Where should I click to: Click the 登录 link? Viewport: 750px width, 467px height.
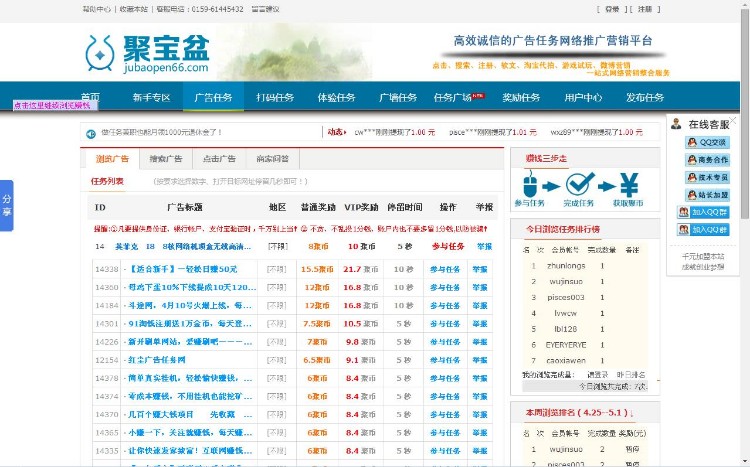click(612, 9)
